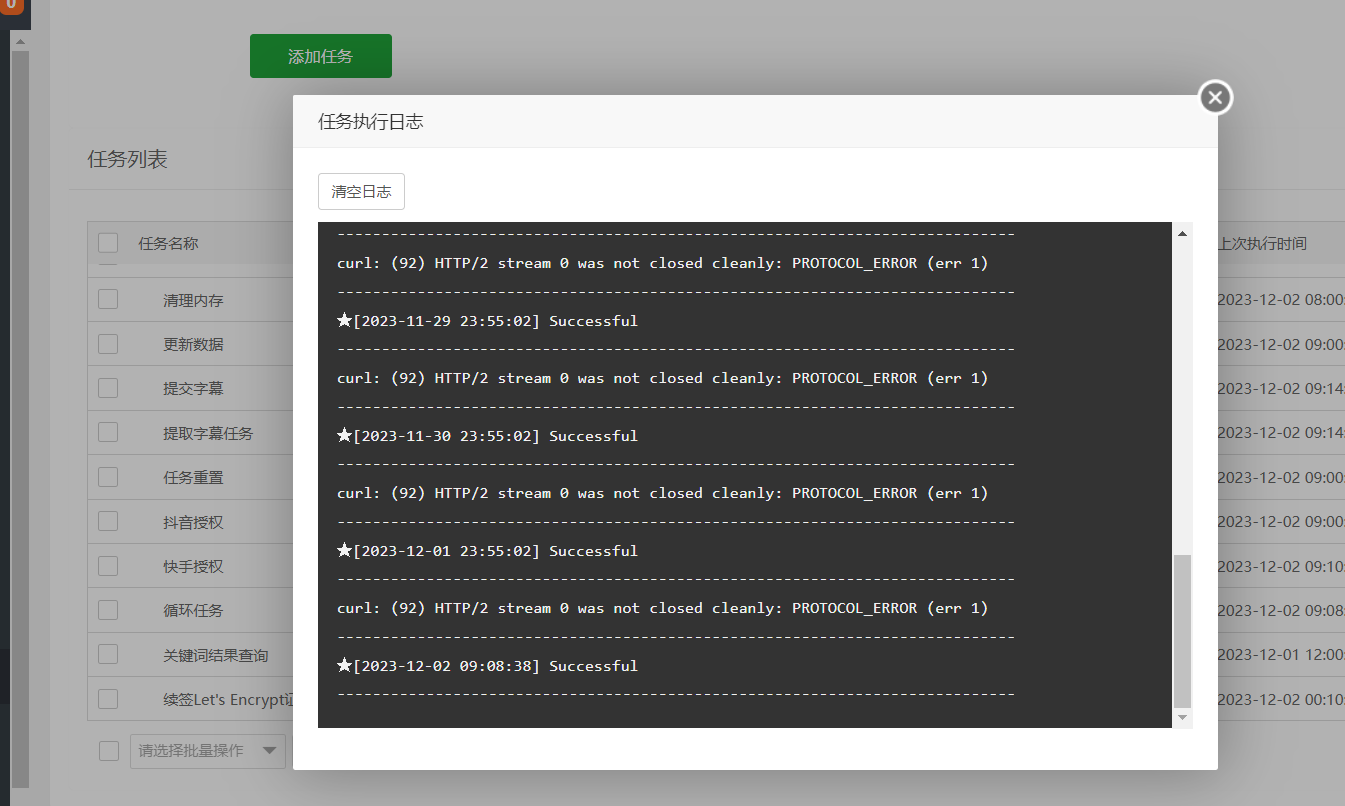The width and height of the screenshot is (1345, 806).
Task: Click the 任务重置 task name
Action: pos(193,477)
